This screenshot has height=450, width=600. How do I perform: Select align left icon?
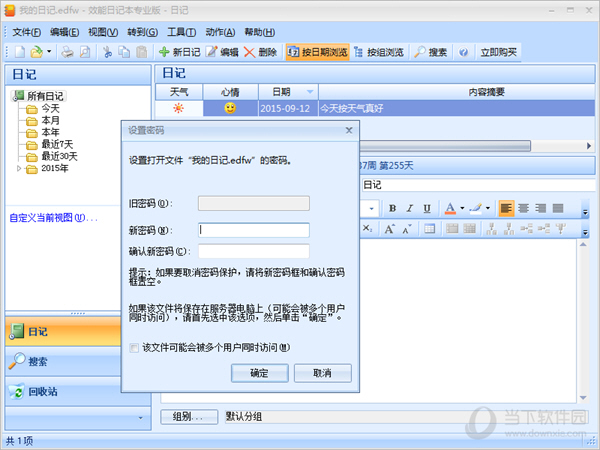506,208
